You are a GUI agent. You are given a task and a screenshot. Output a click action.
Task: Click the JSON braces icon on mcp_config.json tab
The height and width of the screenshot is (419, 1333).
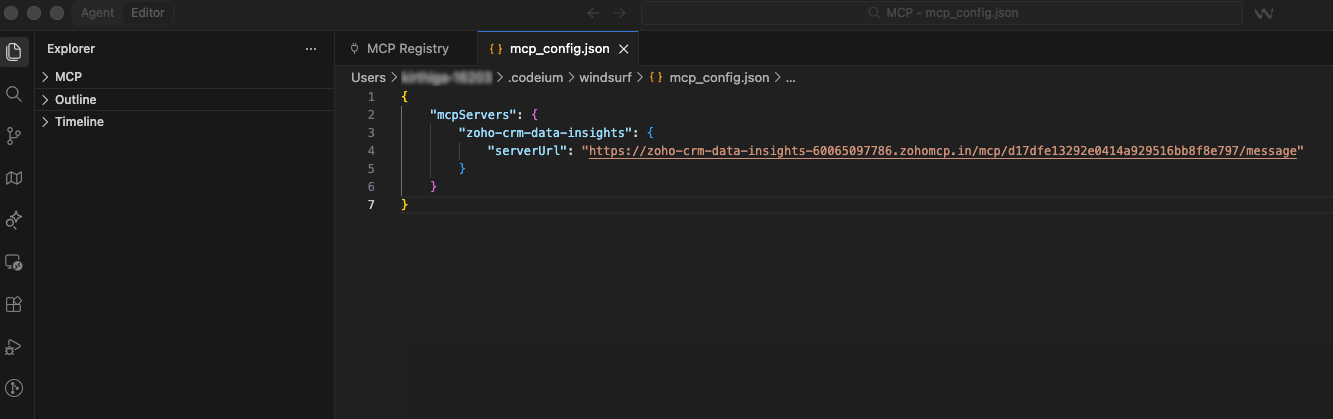pyautogui.click(x=497, y=48)
